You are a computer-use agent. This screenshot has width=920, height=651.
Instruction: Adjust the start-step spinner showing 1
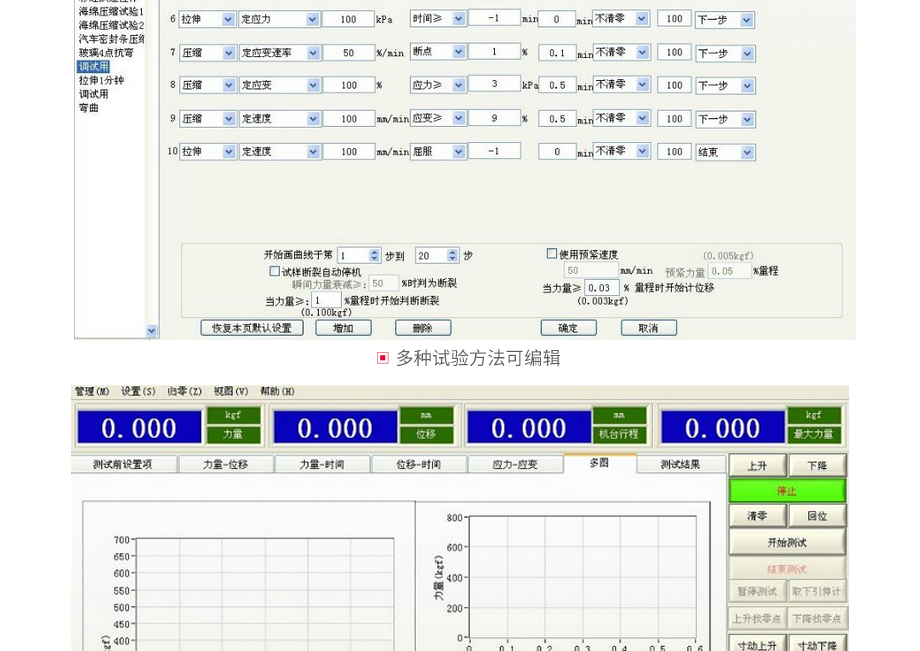click(375, 256)
